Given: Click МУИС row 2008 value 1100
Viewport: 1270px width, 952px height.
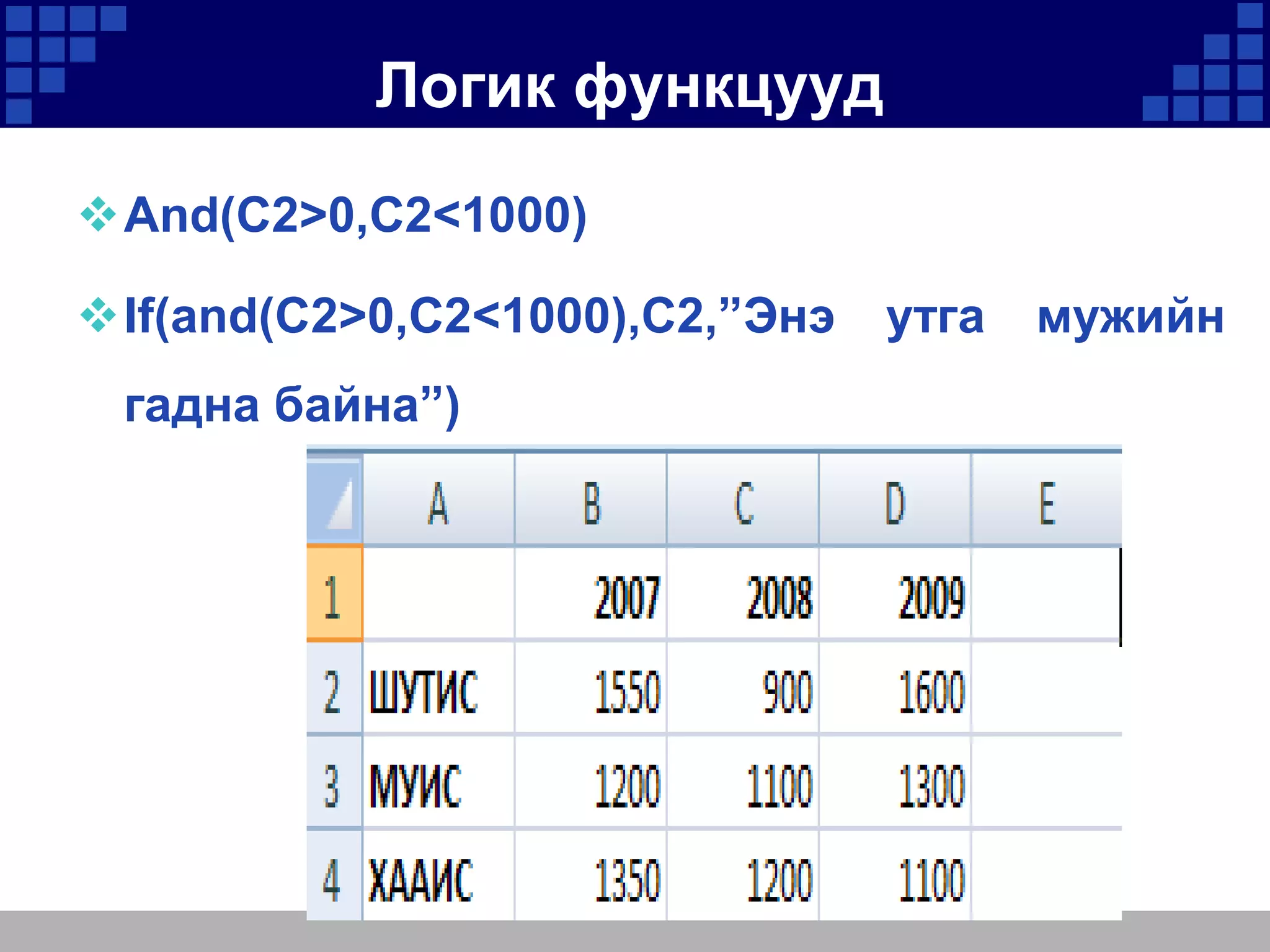Looking at the screenshot, I should coord(743,783).
